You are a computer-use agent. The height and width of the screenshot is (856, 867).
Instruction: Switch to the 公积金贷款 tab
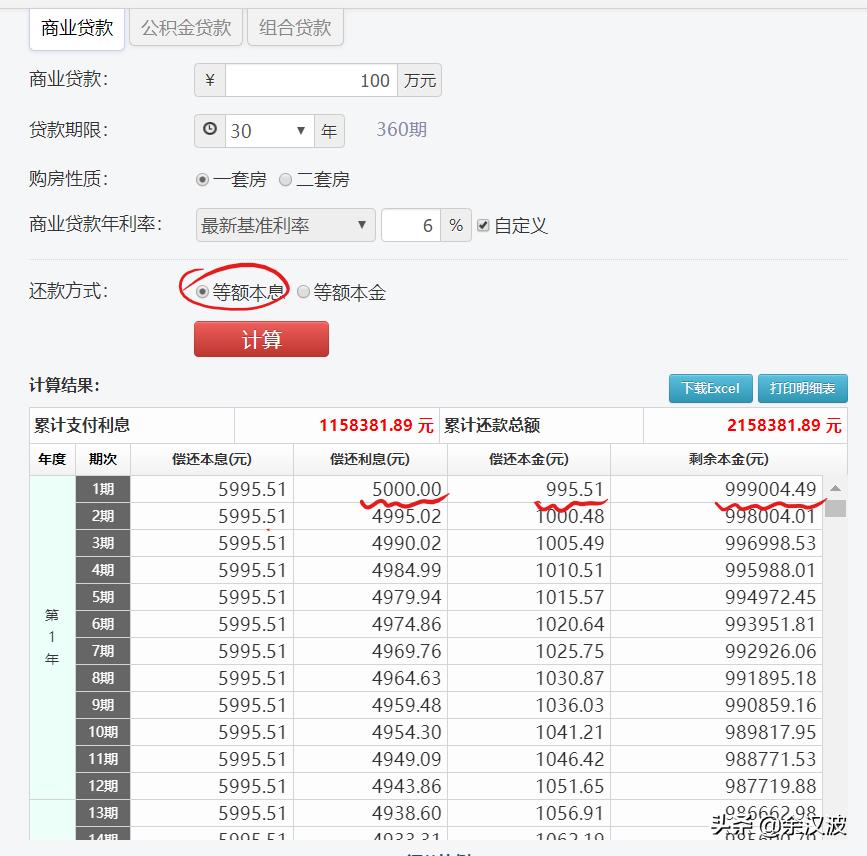pos(186,29)
